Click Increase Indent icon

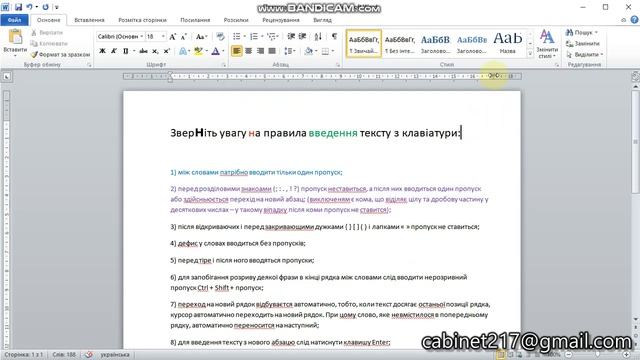[302, 37]
